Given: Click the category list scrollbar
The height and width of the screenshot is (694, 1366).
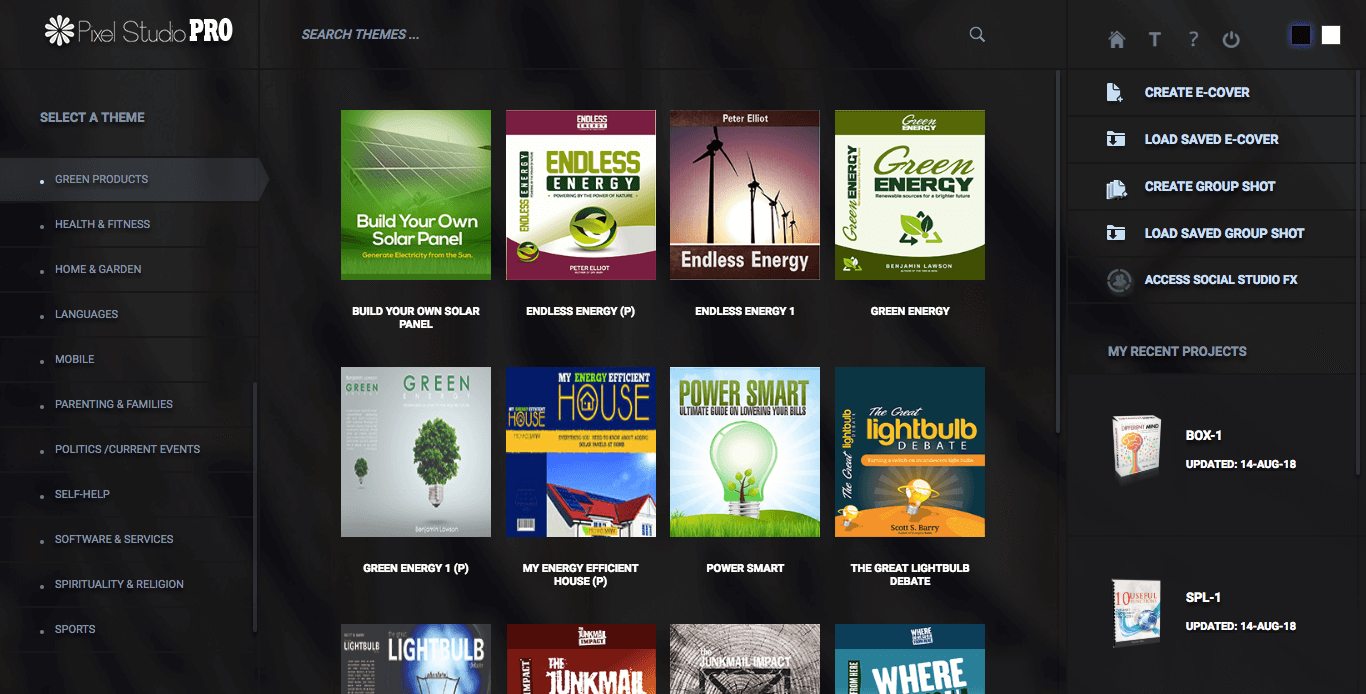Looking at the screenshot, I should [256, 506].
